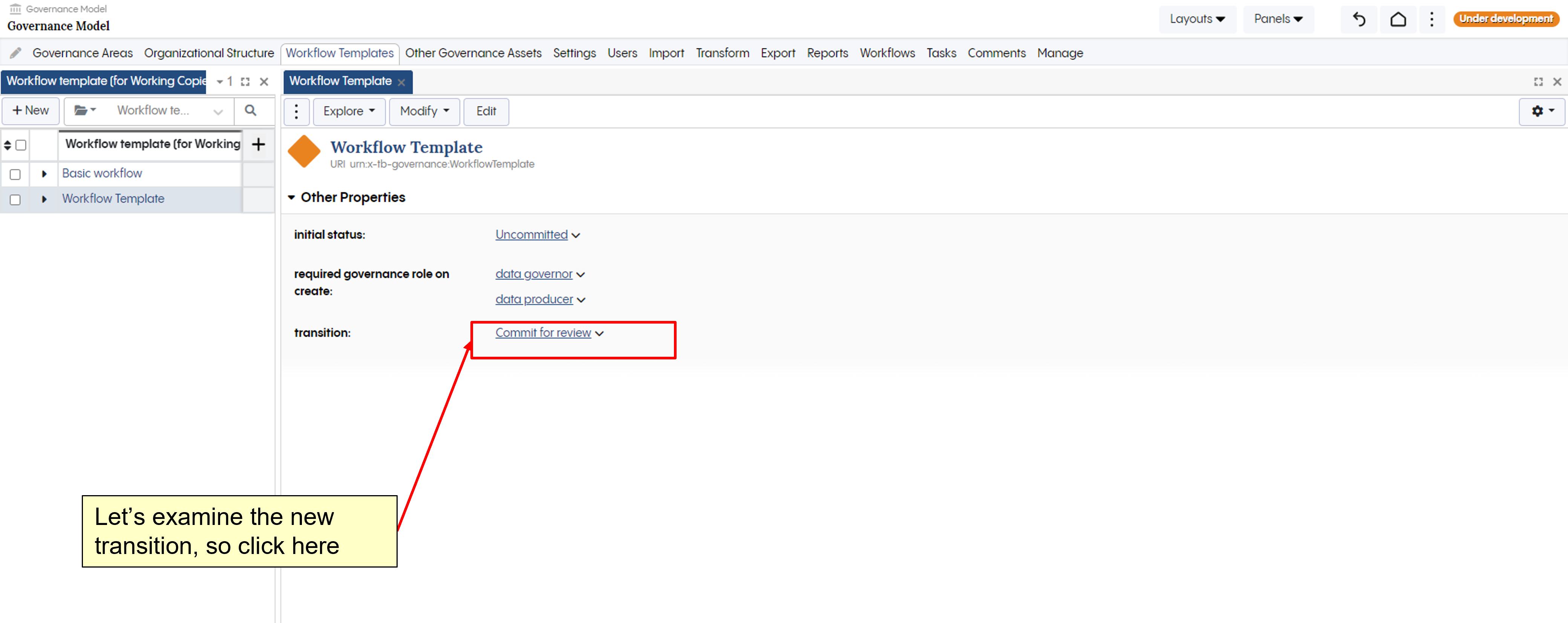Add column with plus icon
The image size is (1568, 623).
(258, 144)
